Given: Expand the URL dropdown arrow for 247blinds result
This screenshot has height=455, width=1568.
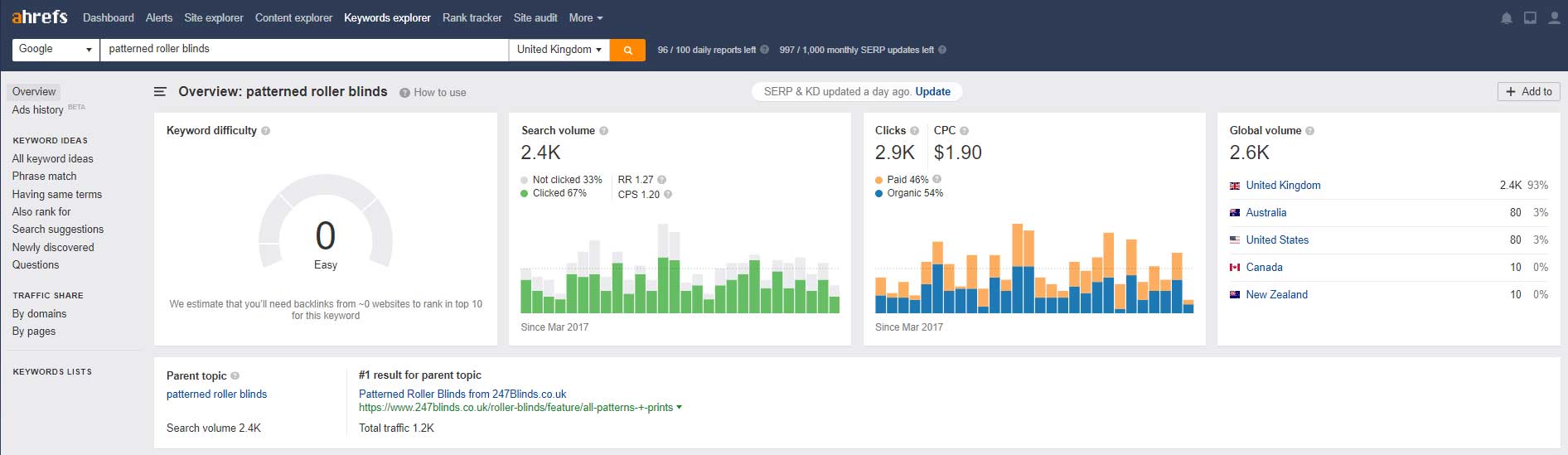Looking at the screenshot, I should tap(680, 407).
